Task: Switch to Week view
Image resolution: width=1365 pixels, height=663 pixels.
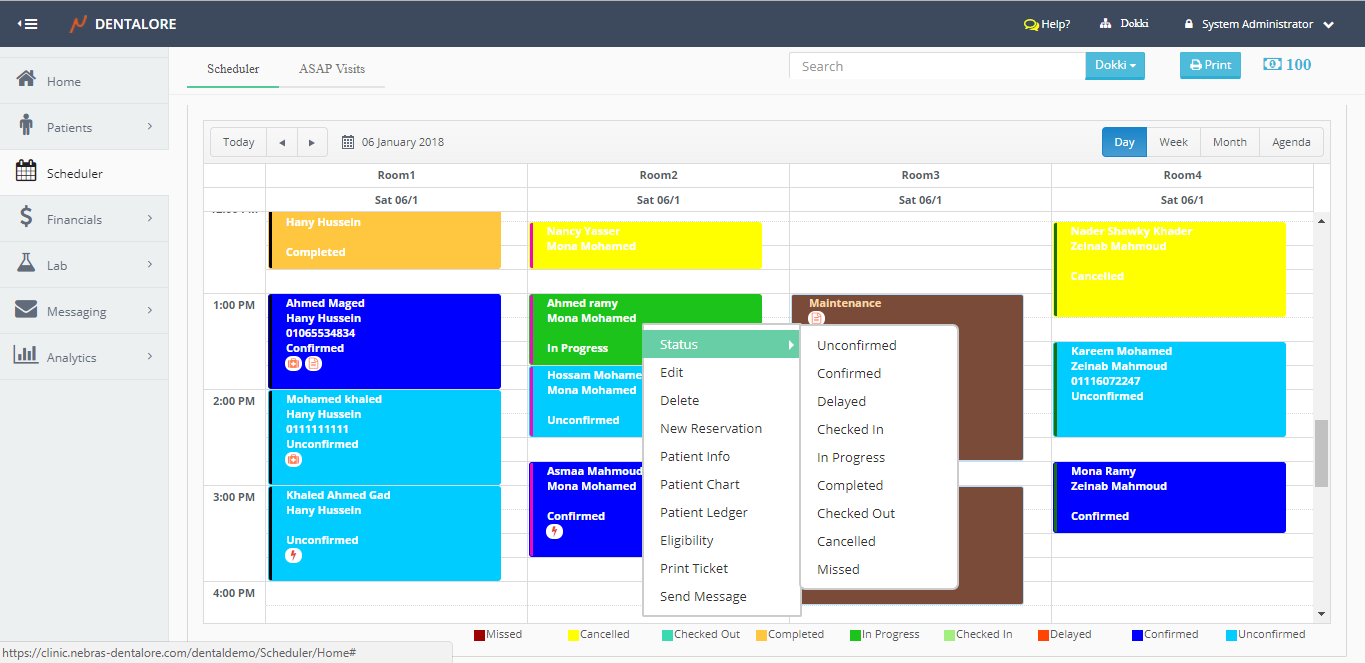Action: [x=1173, y=142]
